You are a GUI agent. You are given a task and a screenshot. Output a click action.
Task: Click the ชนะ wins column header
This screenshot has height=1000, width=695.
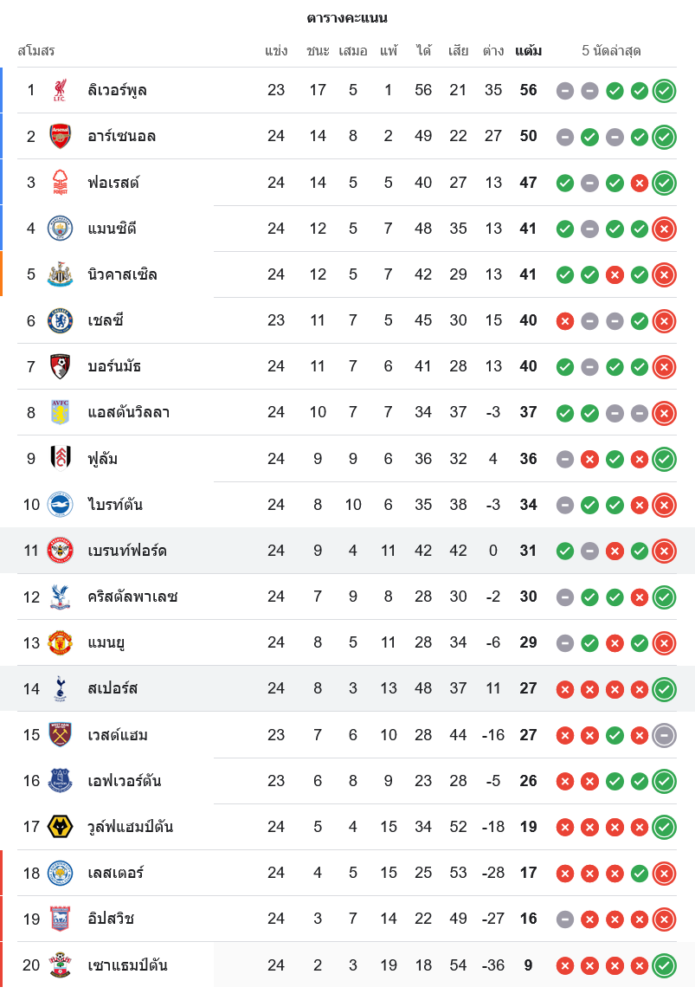point(318,51)
